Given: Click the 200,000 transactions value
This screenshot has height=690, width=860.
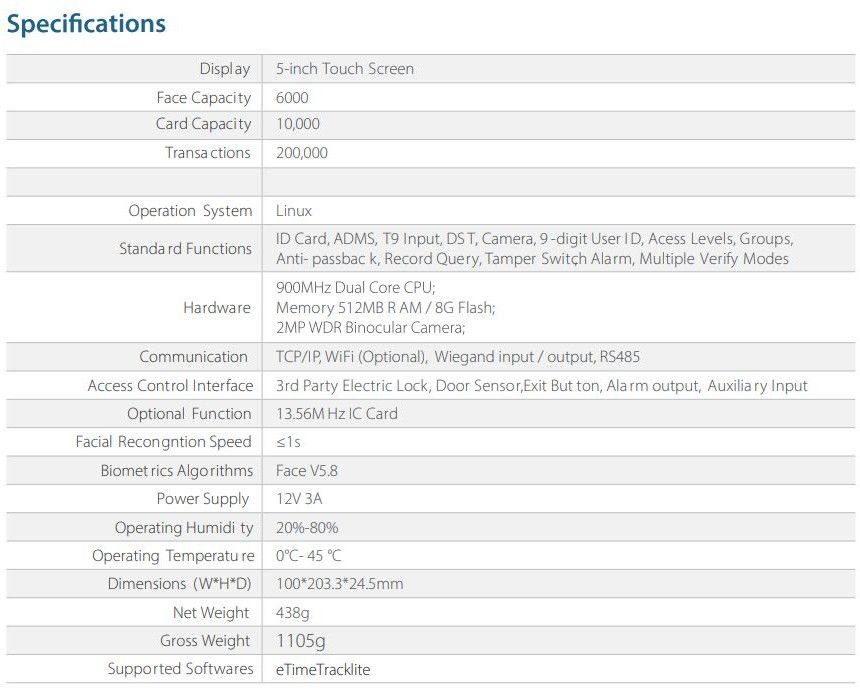Looking at the screenshot, I should click(302, 152).
